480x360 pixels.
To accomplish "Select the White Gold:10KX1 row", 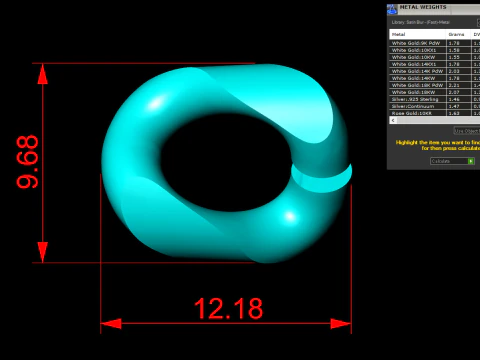I will click(435, 50).
